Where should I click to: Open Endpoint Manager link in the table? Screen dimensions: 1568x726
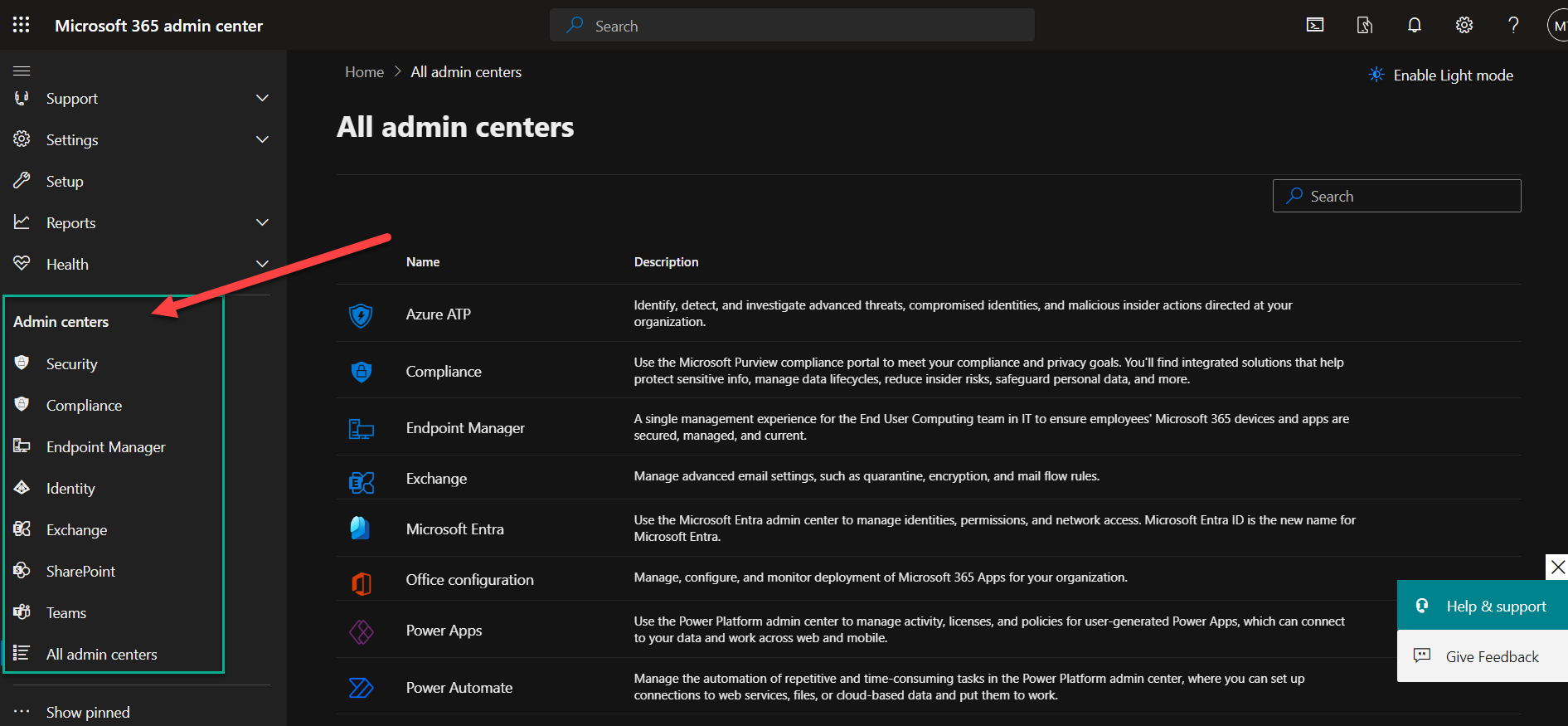(465, 428)
